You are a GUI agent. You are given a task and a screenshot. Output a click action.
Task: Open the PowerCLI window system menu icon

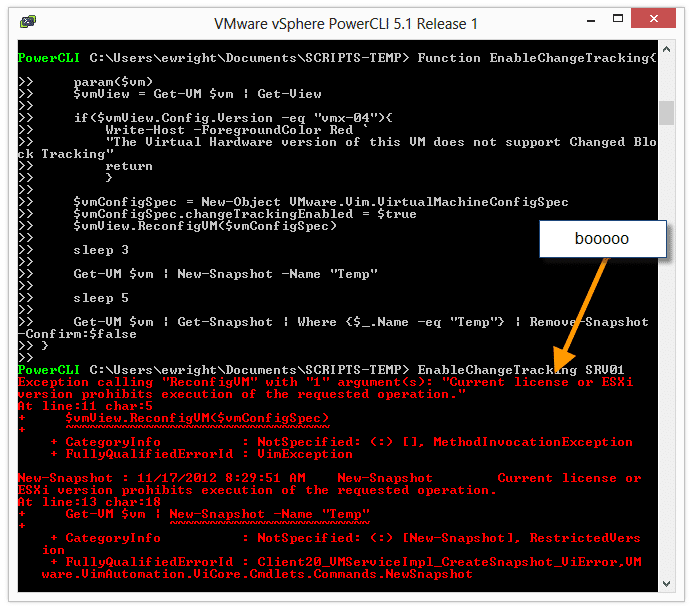click(29, 23)
